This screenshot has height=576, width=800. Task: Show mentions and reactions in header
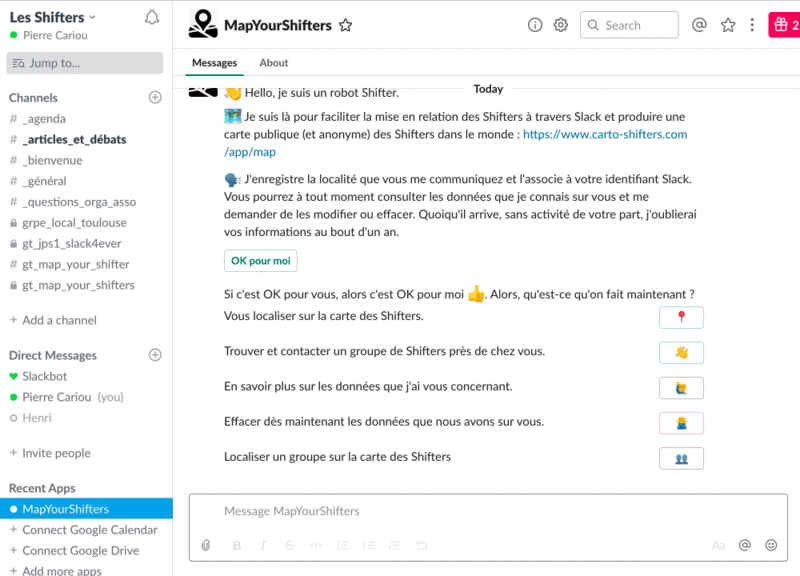(x=700, y=25)
